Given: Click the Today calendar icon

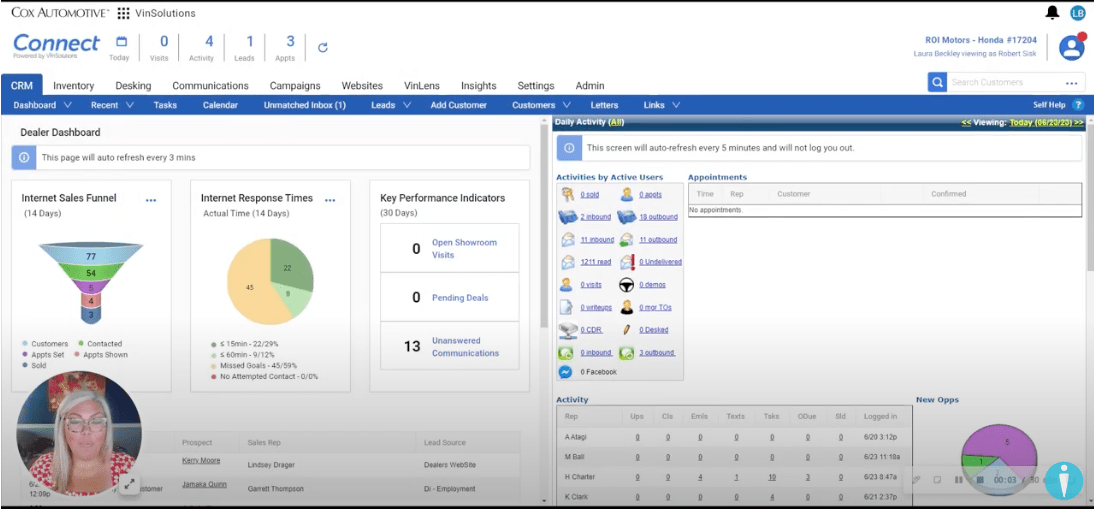Looking at the screenshot, I should click(x=121, y=42).
